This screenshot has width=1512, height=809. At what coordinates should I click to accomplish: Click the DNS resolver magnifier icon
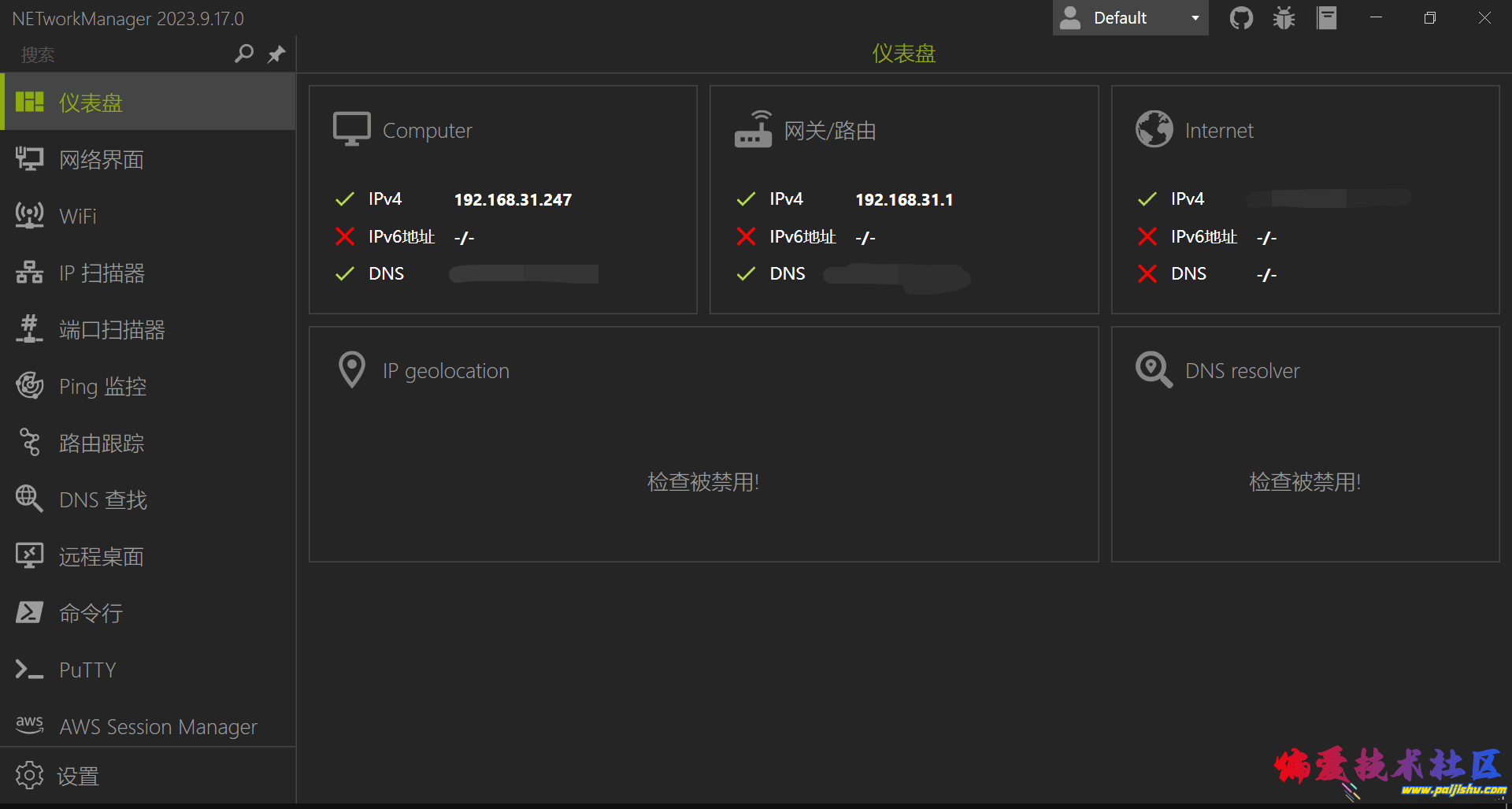point(1154,369)
